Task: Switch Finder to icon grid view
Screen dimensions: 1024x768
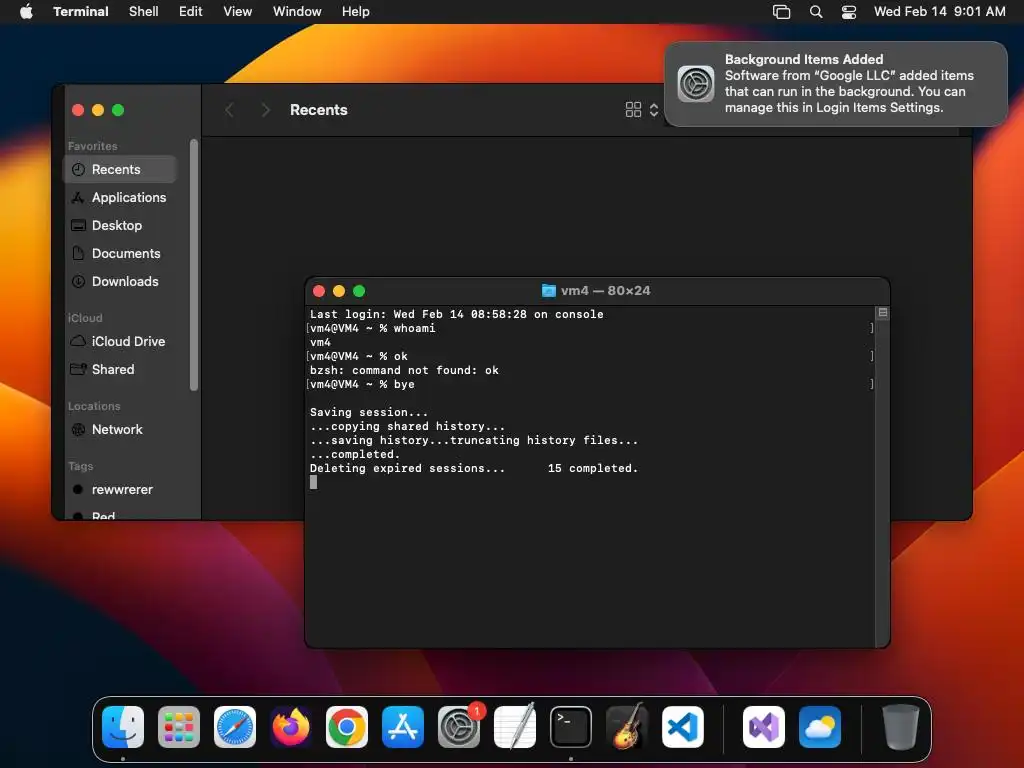Action: [633, 110]
